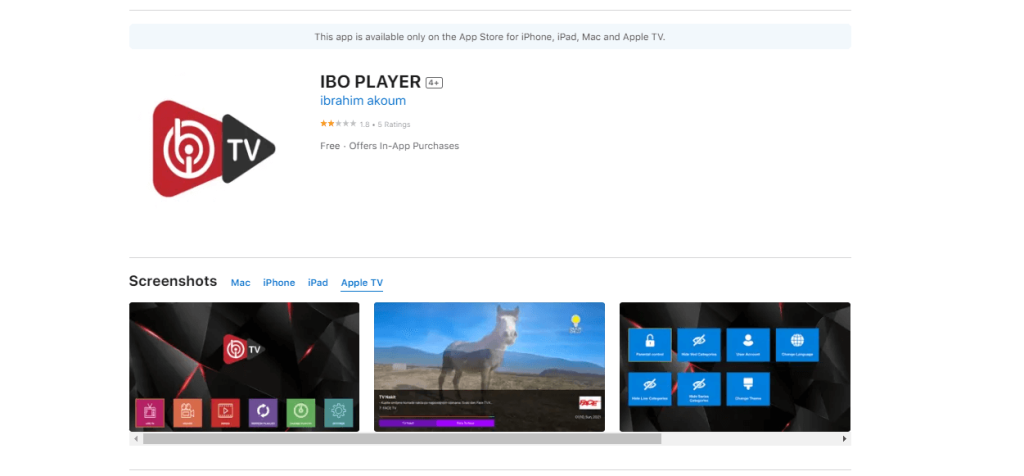Switch to the Mac screenshots tab
The width and height of the screenshot is (1024, 476).
(240, 283)
